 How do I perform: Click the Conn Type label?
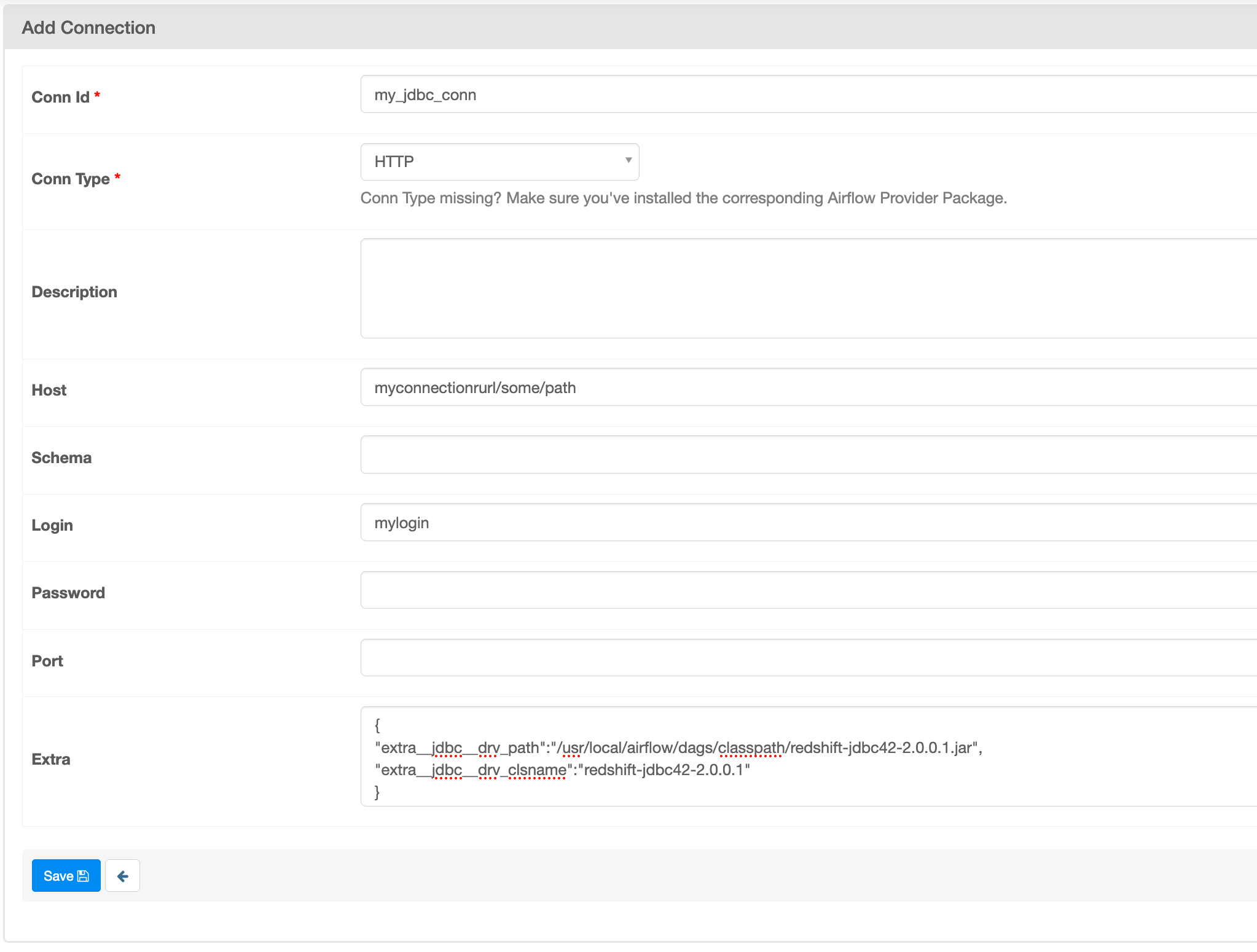click(x=71, y=179)
